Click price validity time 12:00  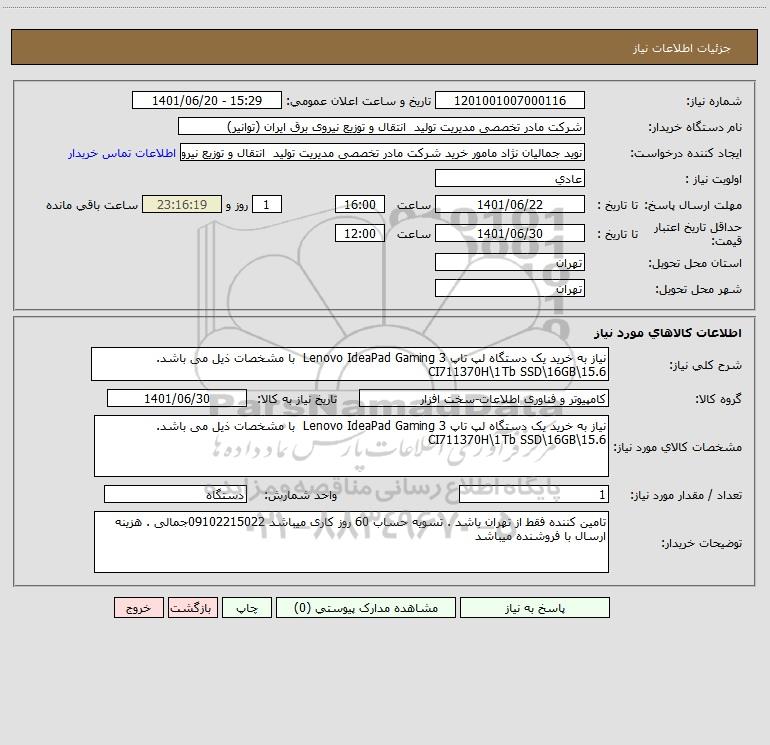359,233
